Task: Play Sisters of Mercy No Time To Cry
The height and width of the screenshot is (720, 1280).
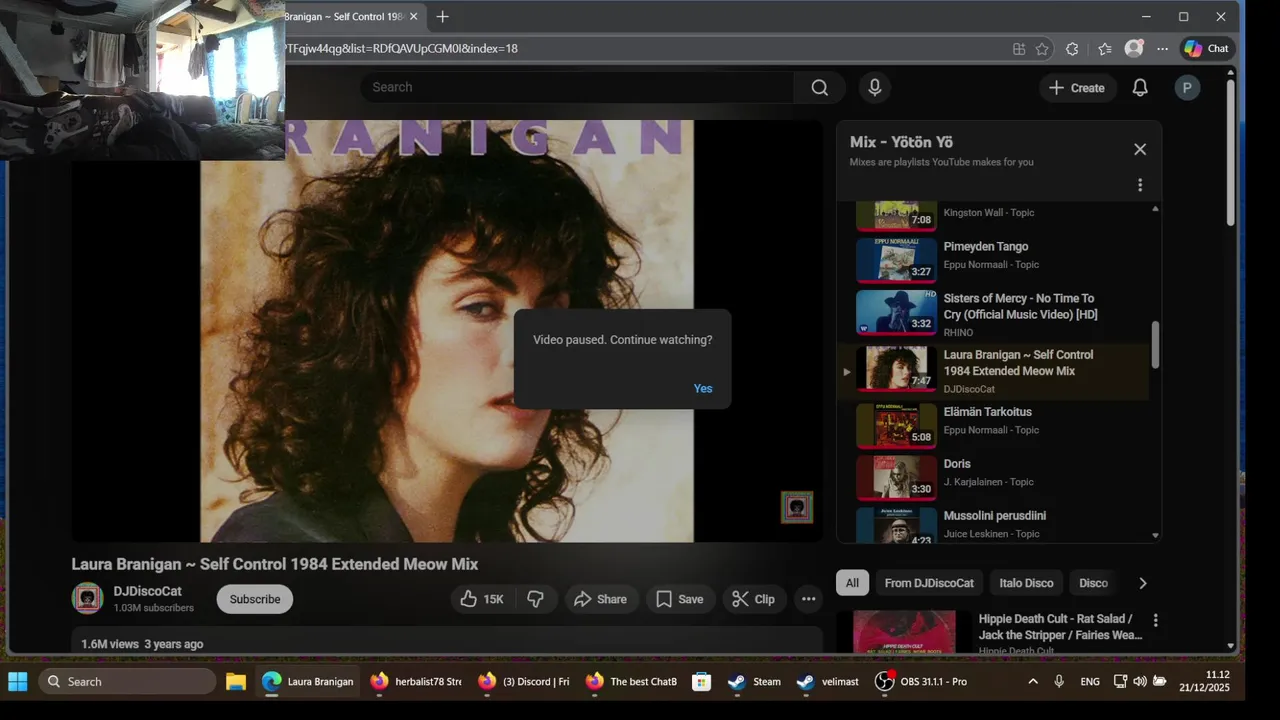Action: (x=995, y=313)
